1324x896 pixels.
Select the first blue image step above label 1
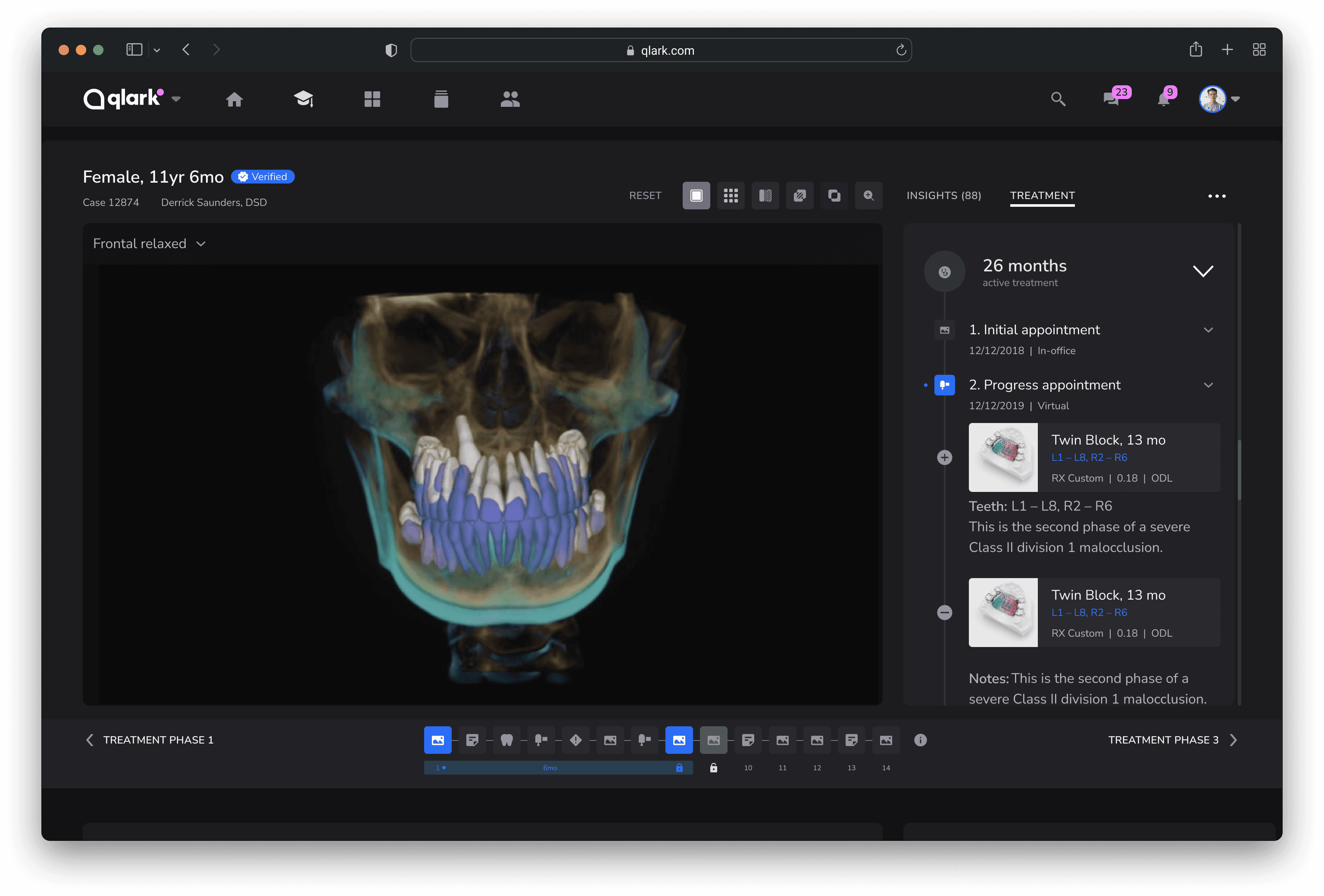click(437, 740)
